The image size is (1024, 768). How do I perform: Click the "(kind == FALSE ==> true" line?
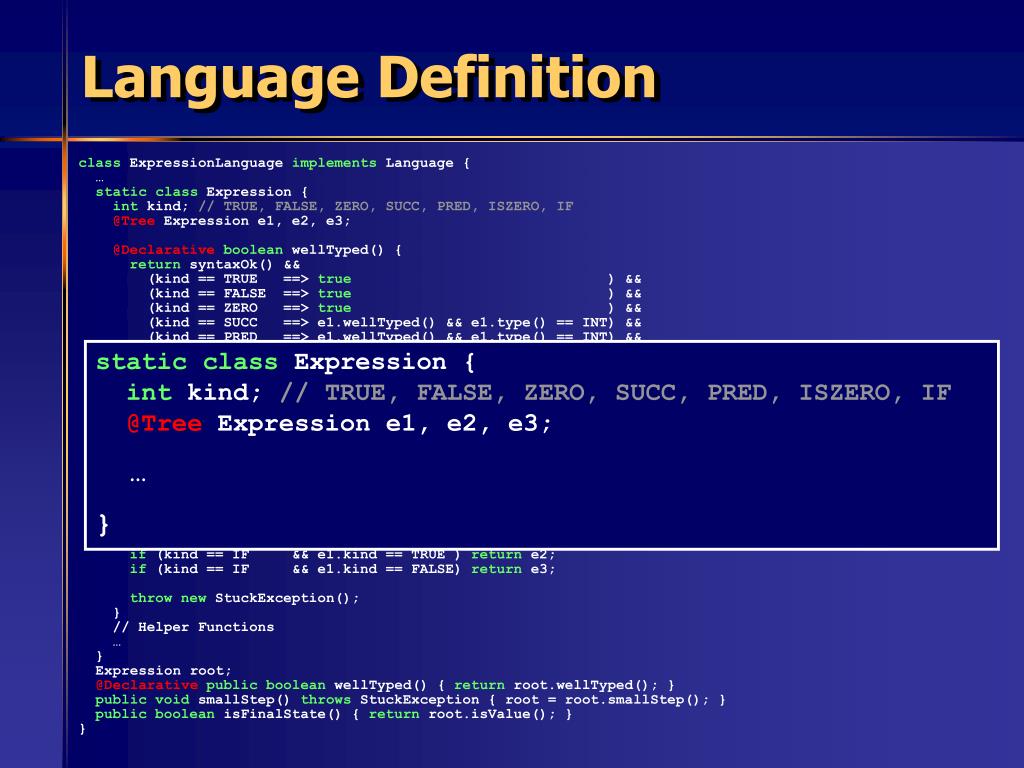coord(395,294)
